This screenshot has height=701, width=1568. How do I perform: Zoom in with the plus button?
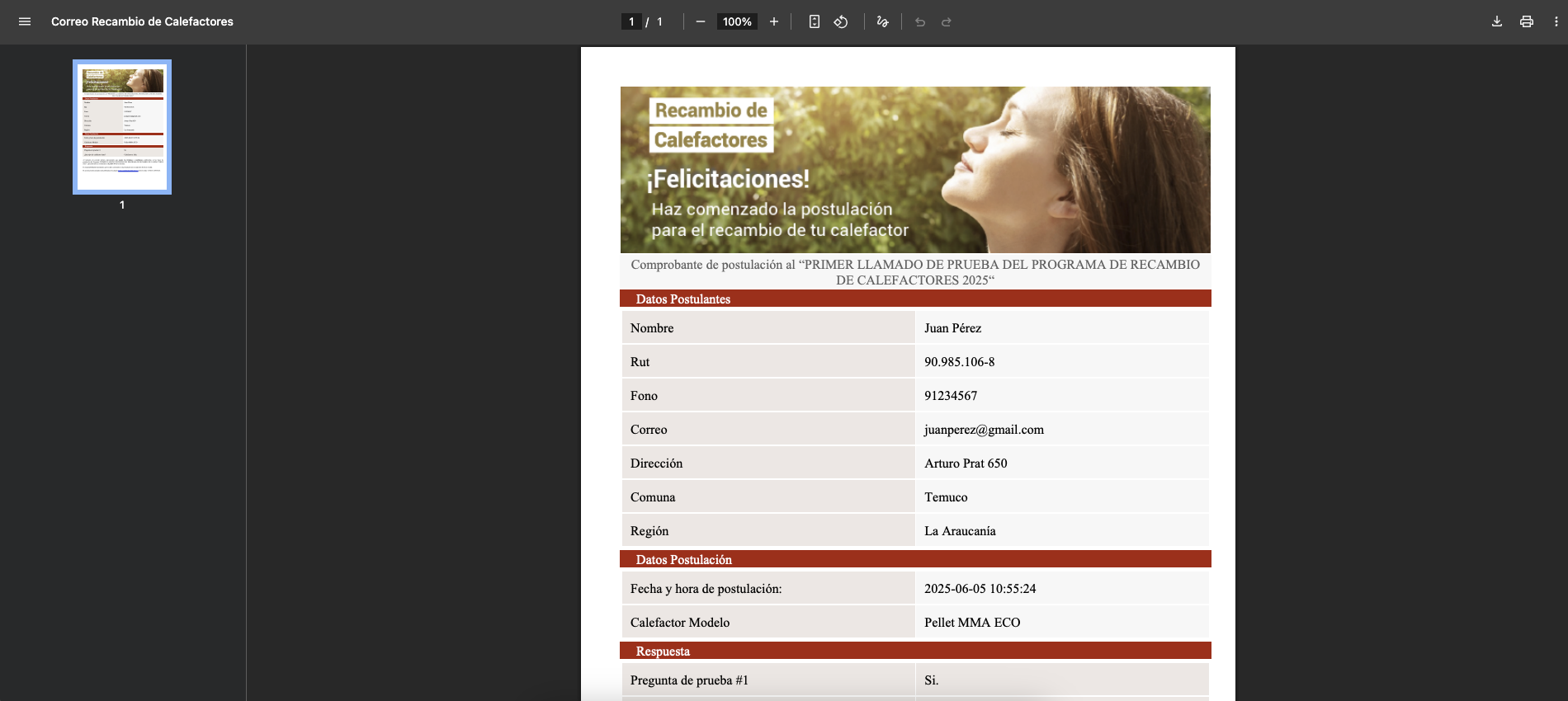pyautogui.click(x=774, y=21)
